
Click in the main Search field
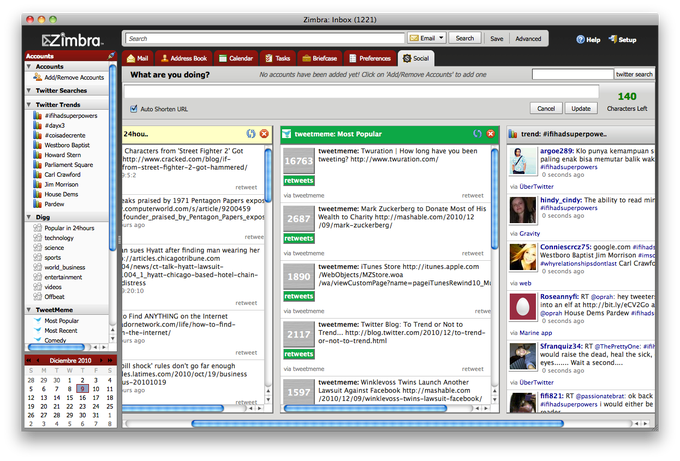[265, 38]
